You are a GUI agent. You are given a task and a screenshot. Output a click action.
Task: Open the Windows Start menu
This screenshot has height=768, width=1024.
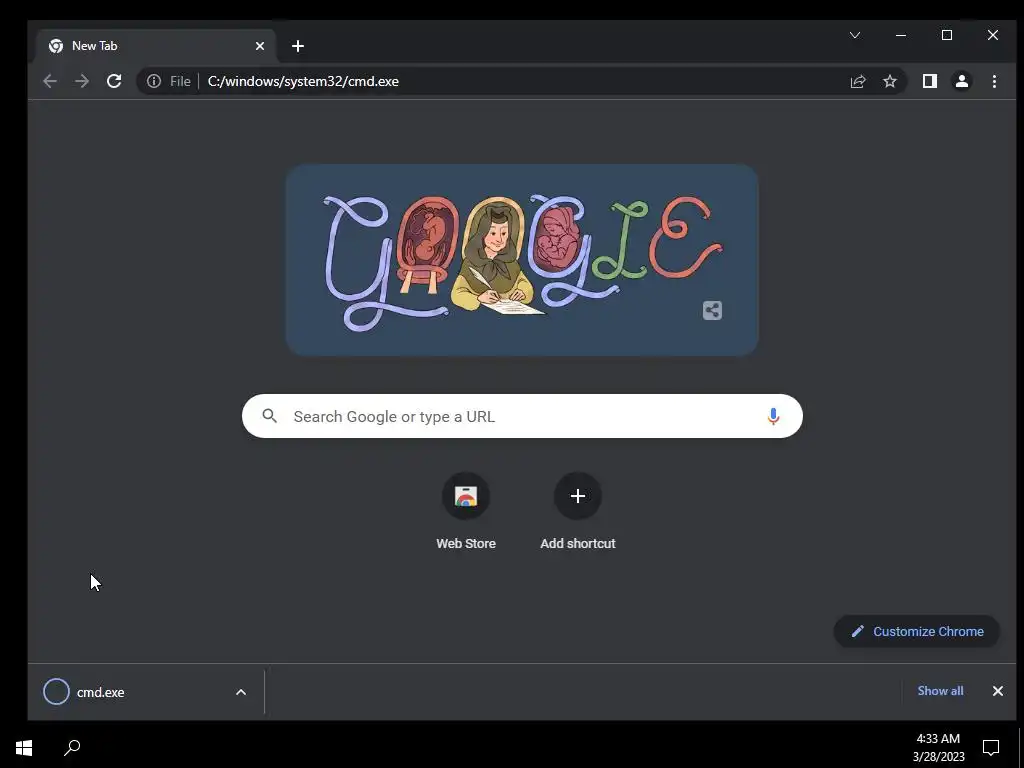(24, 747)
